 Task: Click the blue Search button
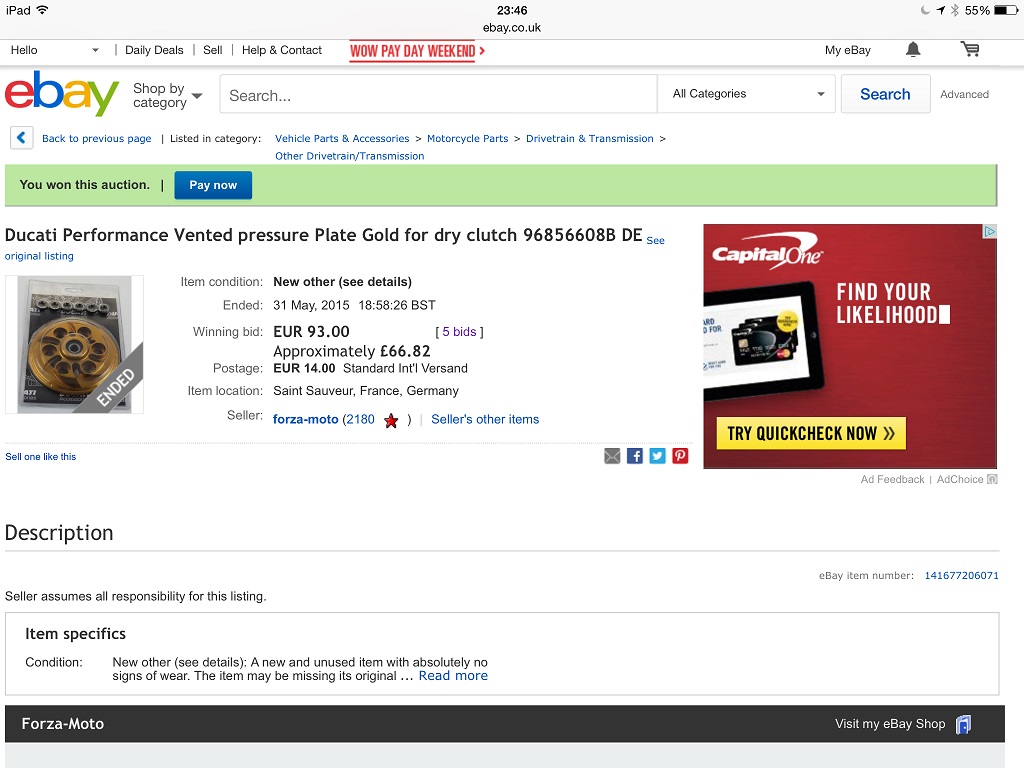(x=885, y=94)
